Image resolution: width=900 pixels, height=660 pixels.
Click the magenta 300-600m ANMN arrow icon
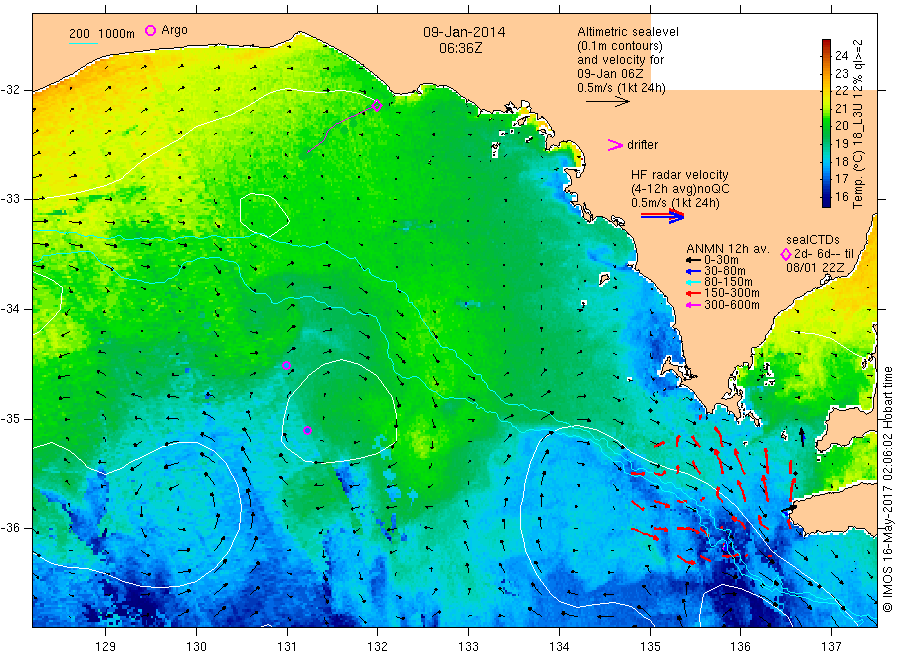pyautogui.click(x=693, y=305)
